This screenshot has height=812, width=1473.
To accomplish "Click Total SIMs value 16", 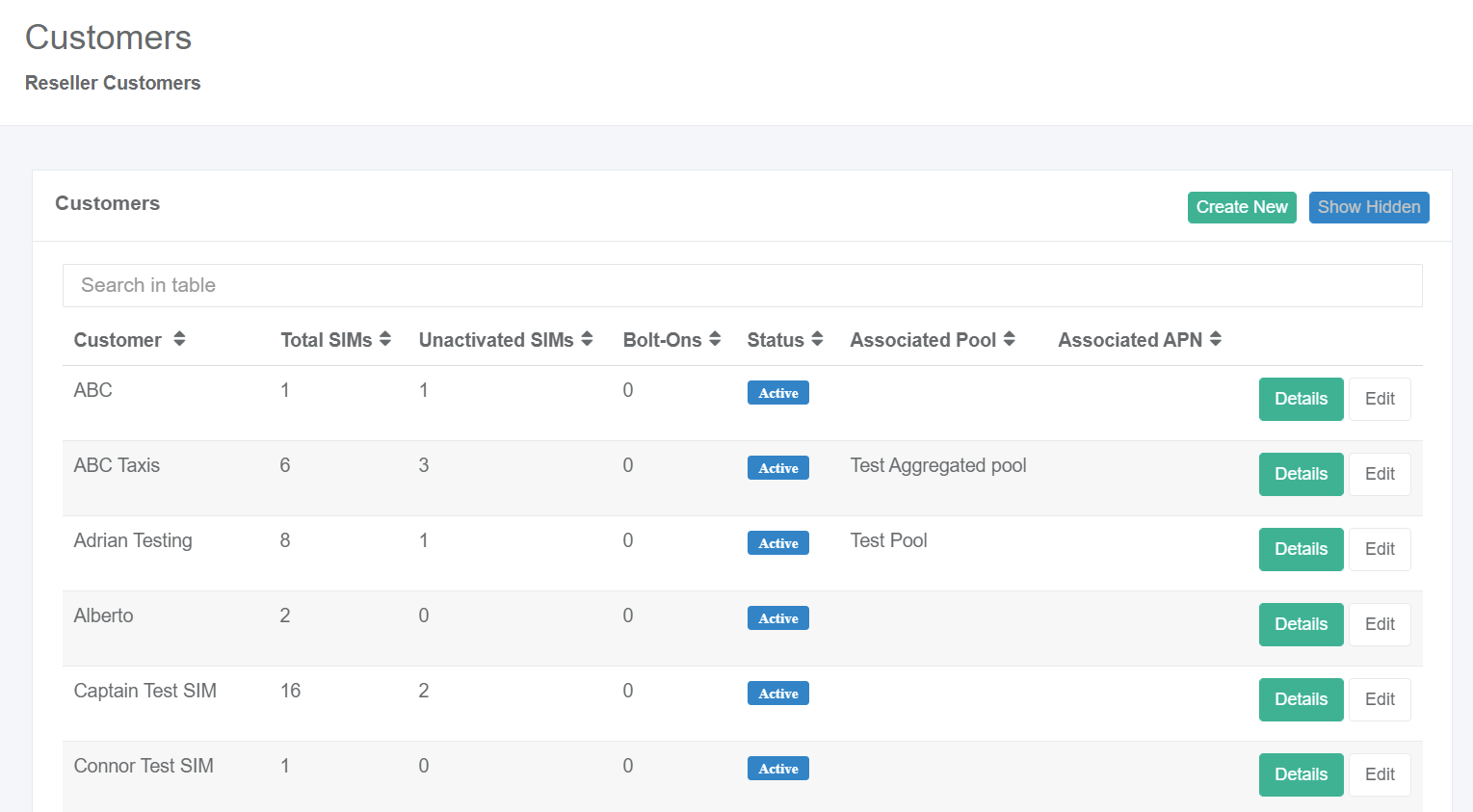I will pos(290,691).
